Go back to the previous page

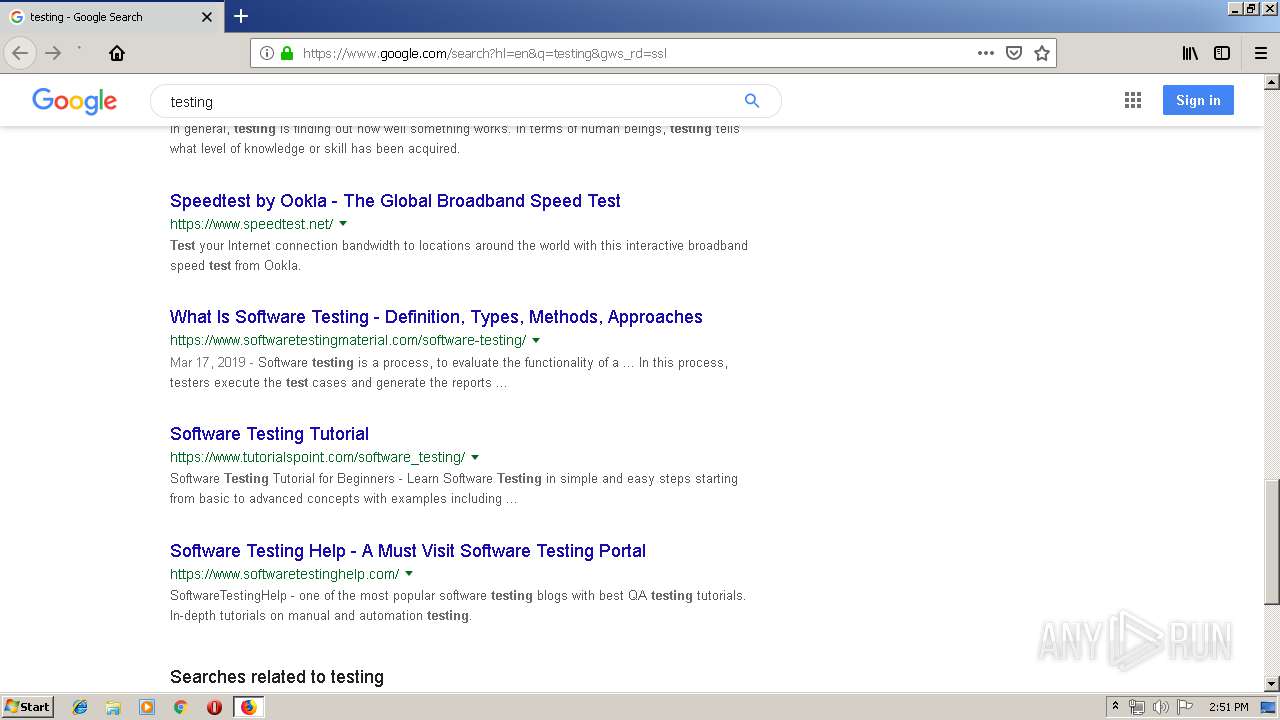(20, 53)
